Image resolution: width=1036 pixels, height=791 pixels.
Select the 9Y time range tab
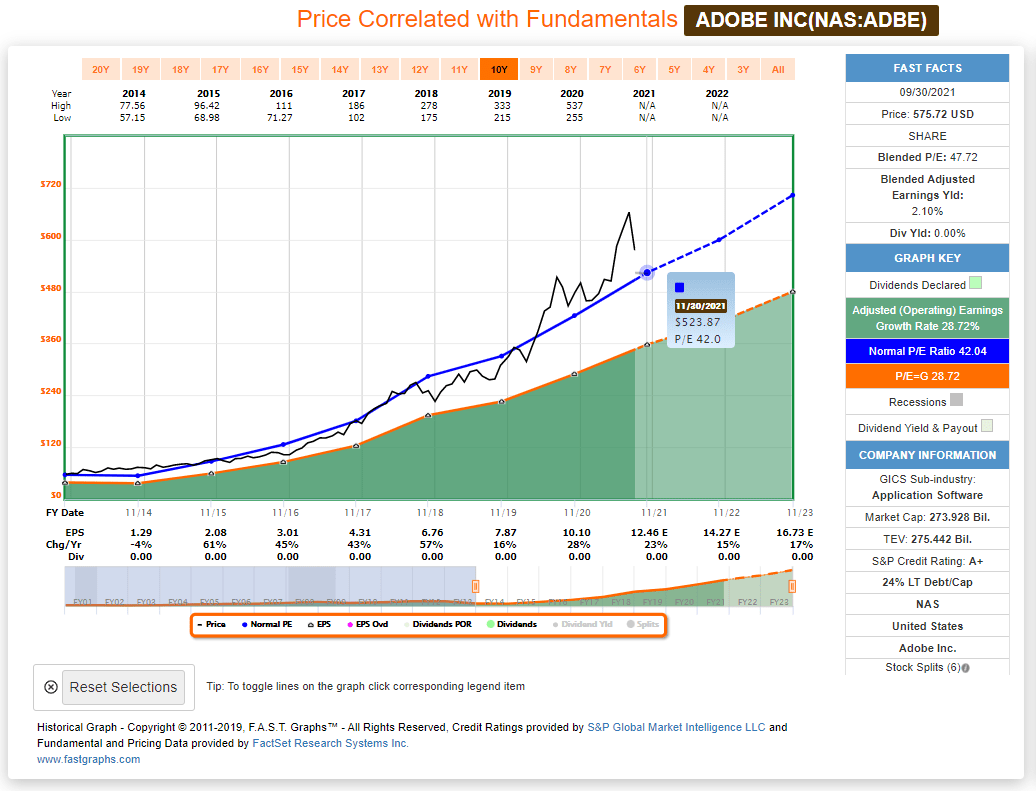536,69
